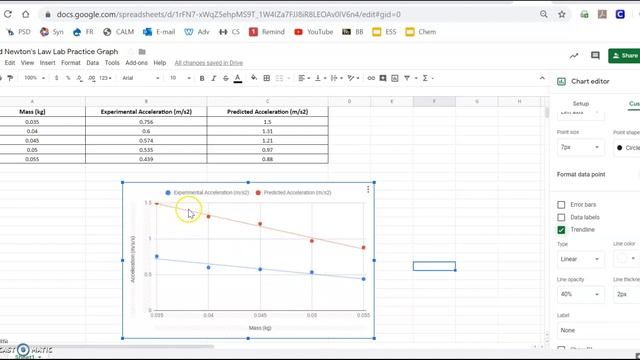Open the chart's three-dot options menu
The height and width of the screenshot is (360, 640).
[368, 189]
